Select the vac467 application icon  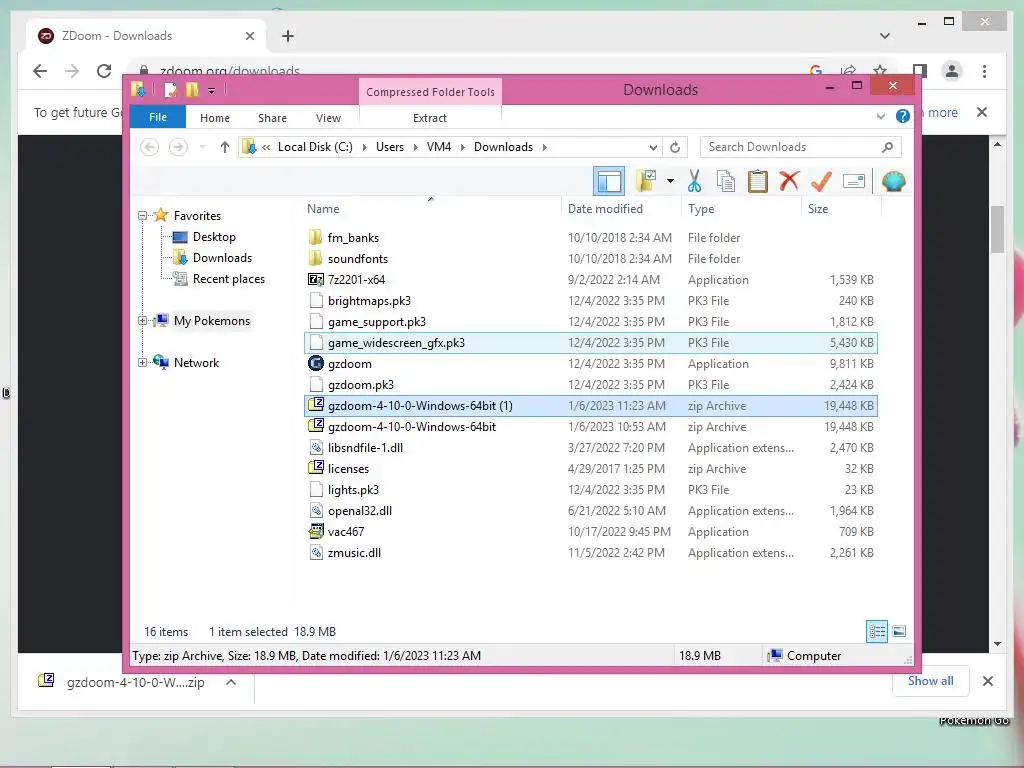click(315, 532)
